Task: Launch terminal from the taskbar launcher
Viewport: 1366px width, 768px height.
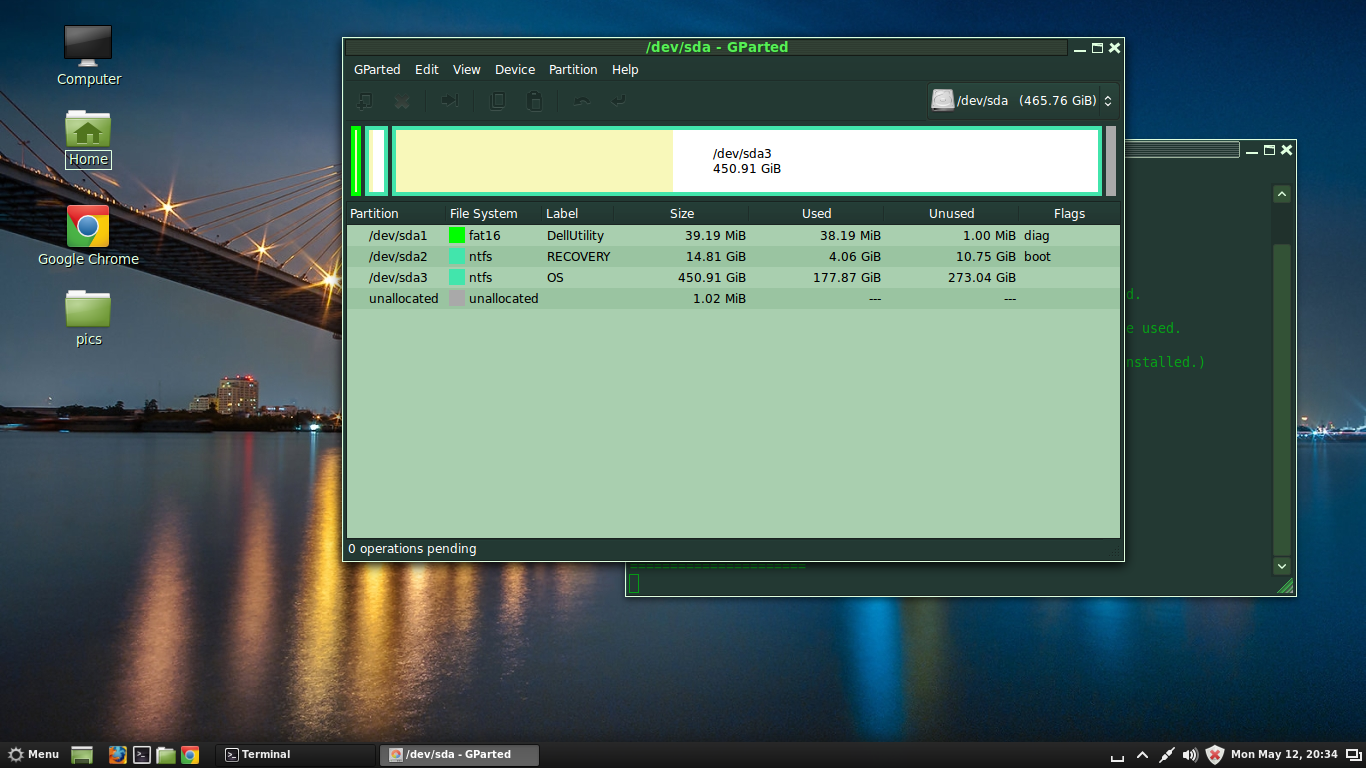Action: point(142,755)
